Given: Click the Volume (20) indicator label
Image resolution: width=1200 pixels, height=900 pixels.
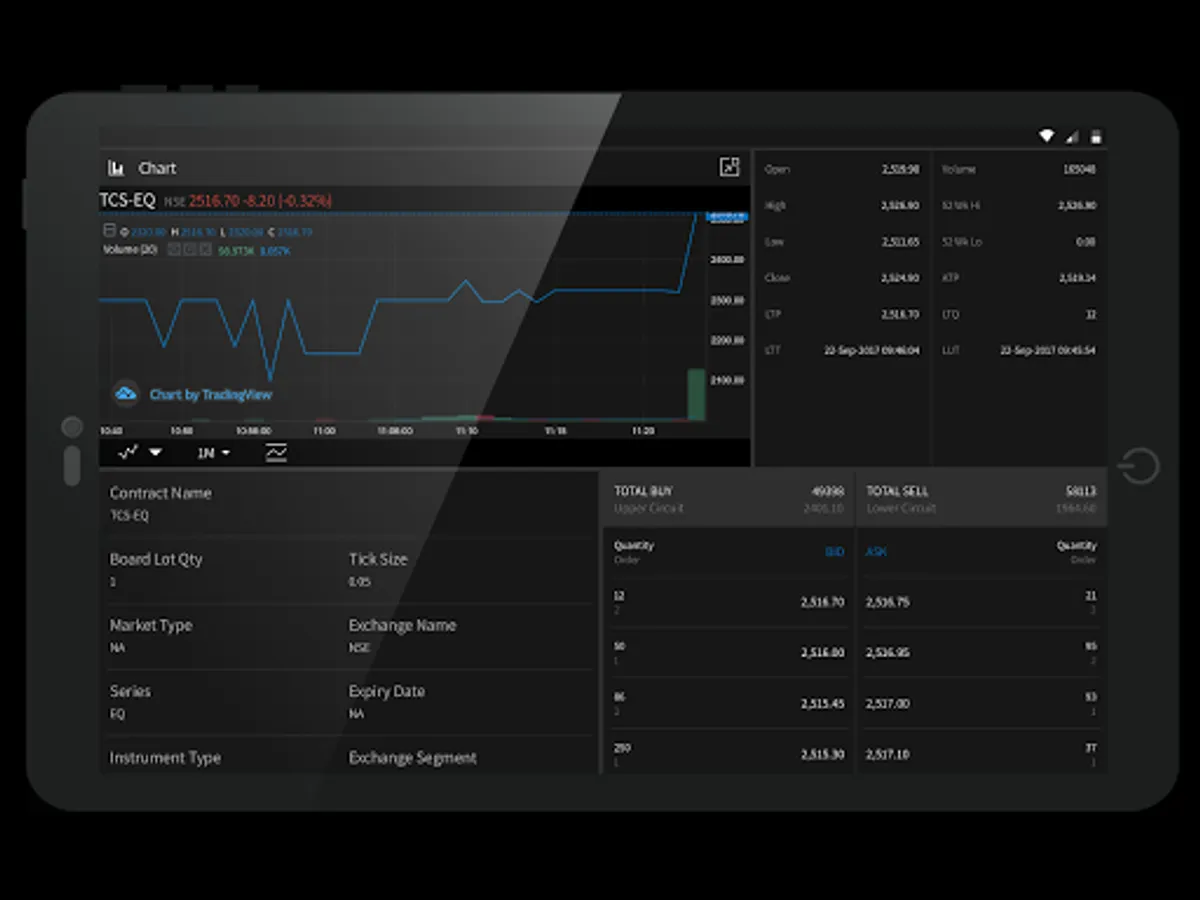Looking at the screenshot, I should pyautogui.click(x=130, y=249).
